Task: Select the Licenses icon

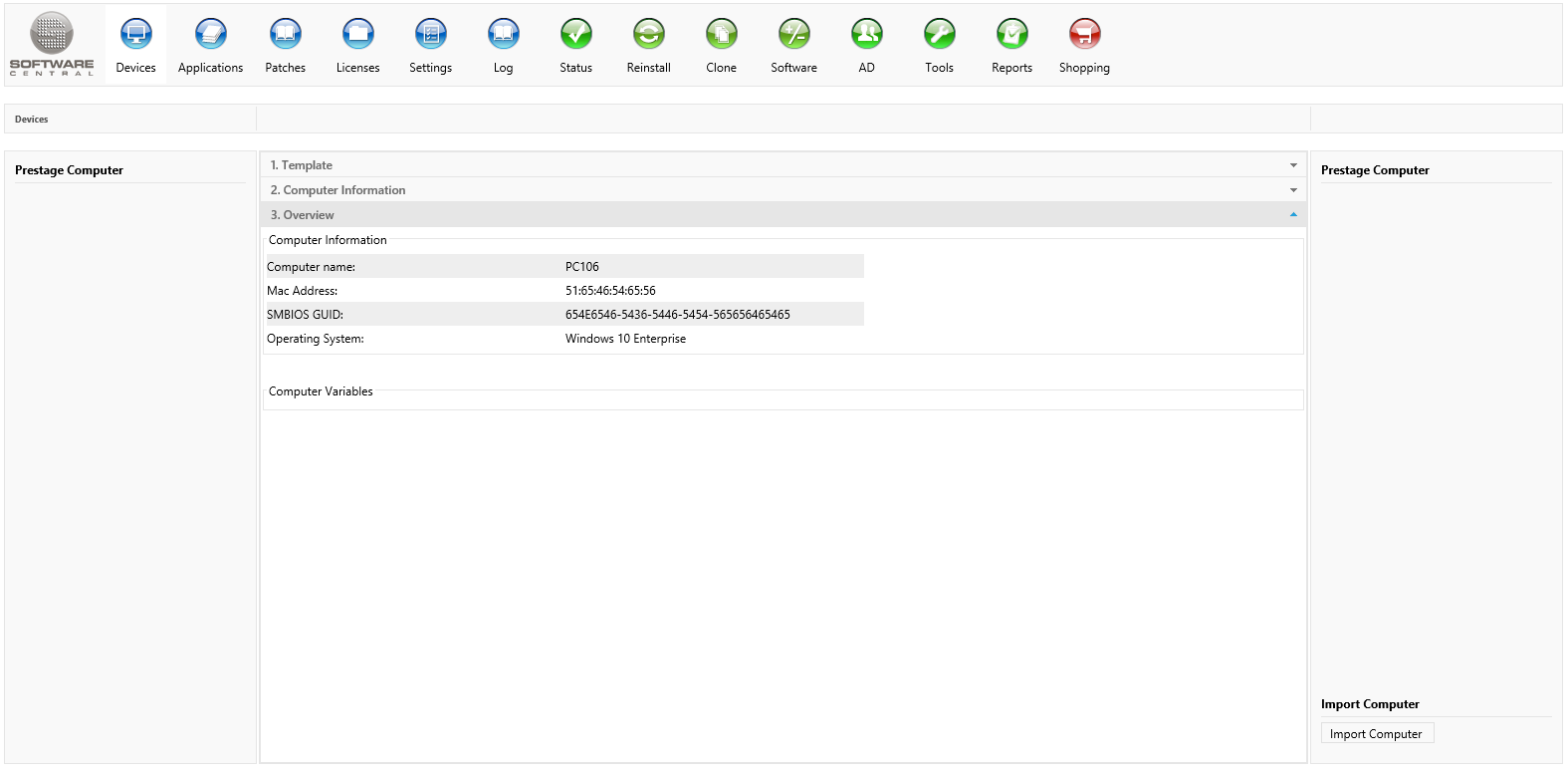Action: [358, 35]
